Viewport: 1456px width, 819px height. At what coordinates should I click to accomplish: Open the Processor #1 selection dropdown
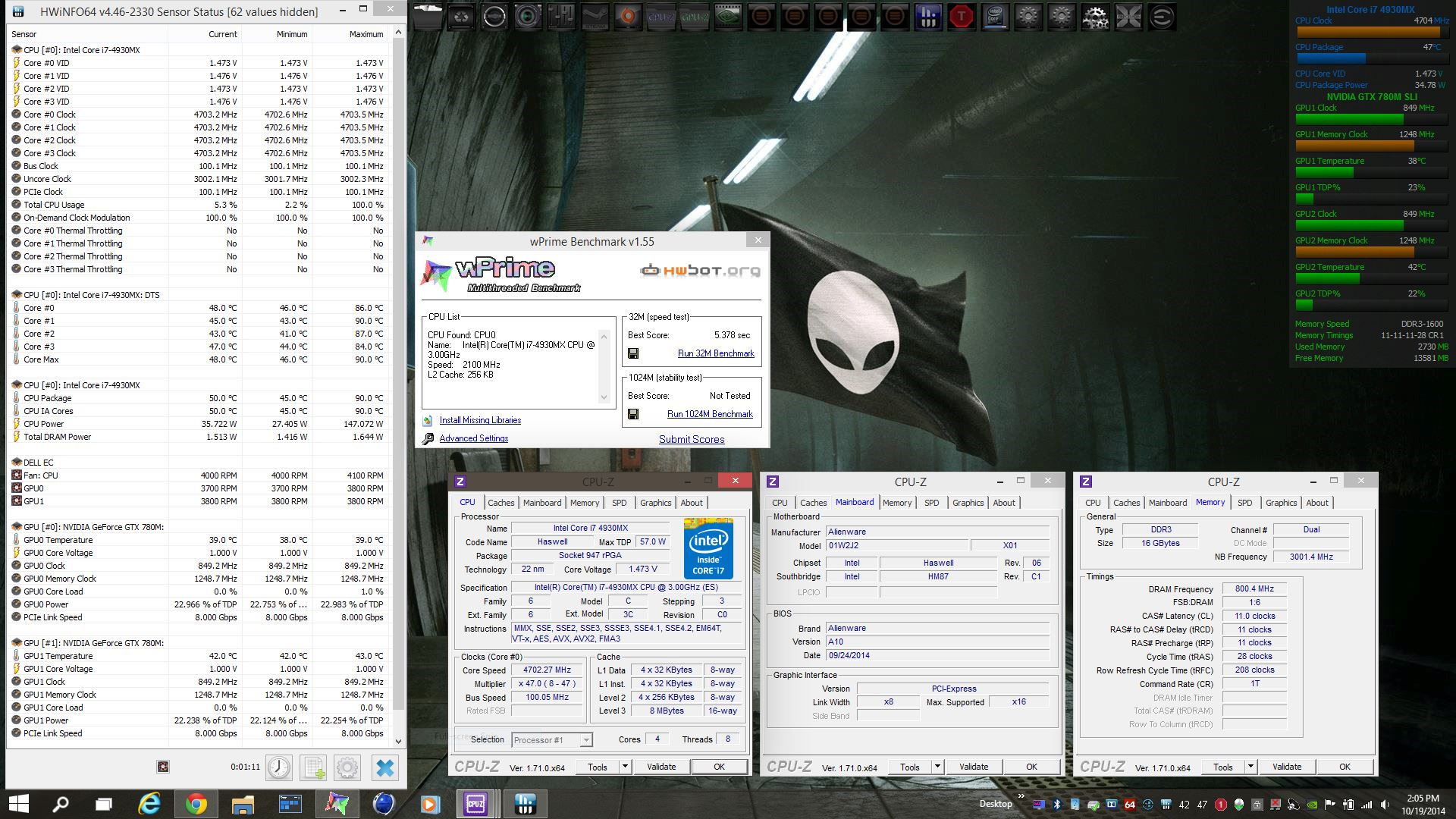(x=552, y=740)
